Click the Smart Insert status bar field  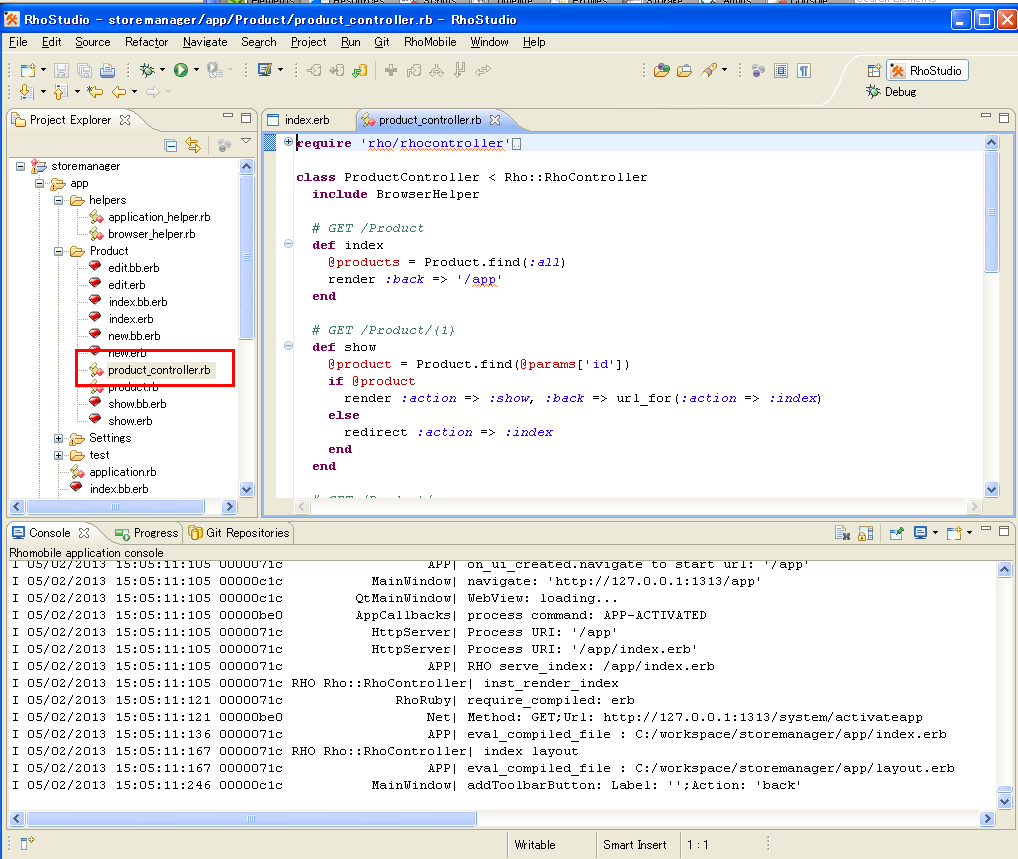(x=634, y=845)
